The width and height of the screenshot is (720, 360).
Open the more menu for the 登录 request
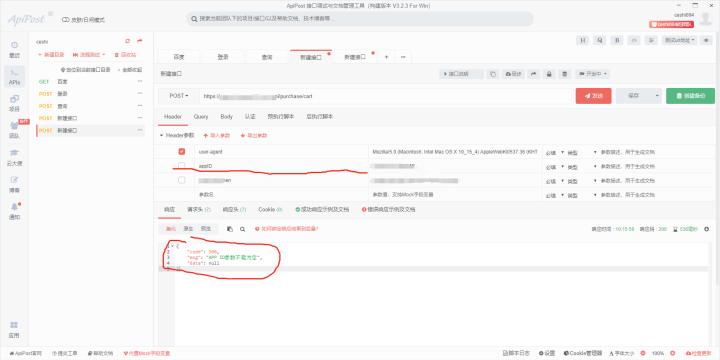click(x=140, y=93)
